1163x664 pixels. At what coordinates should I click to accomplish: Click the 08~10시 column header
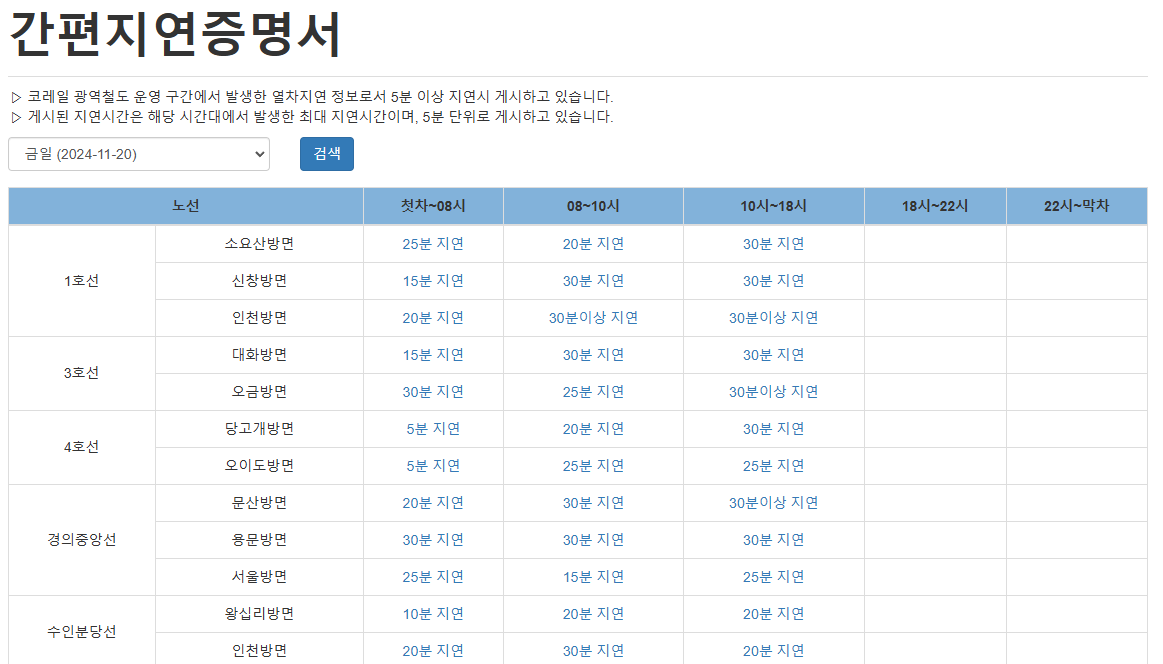(593, 206)
